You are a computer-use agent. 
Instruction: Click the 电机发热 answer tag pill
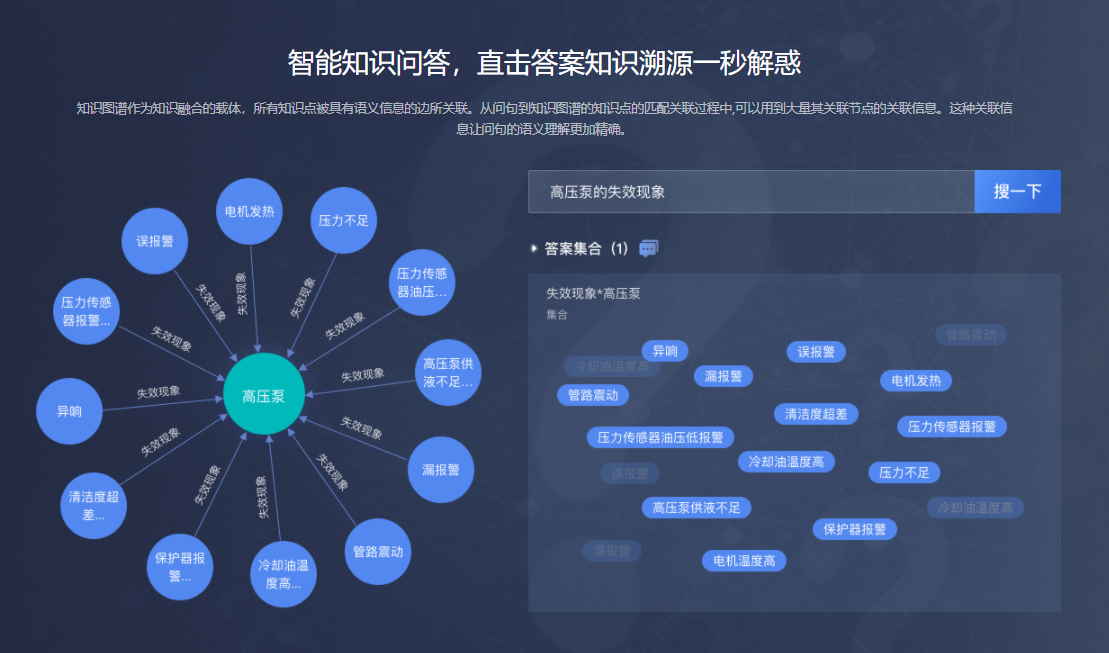[916, 381]
